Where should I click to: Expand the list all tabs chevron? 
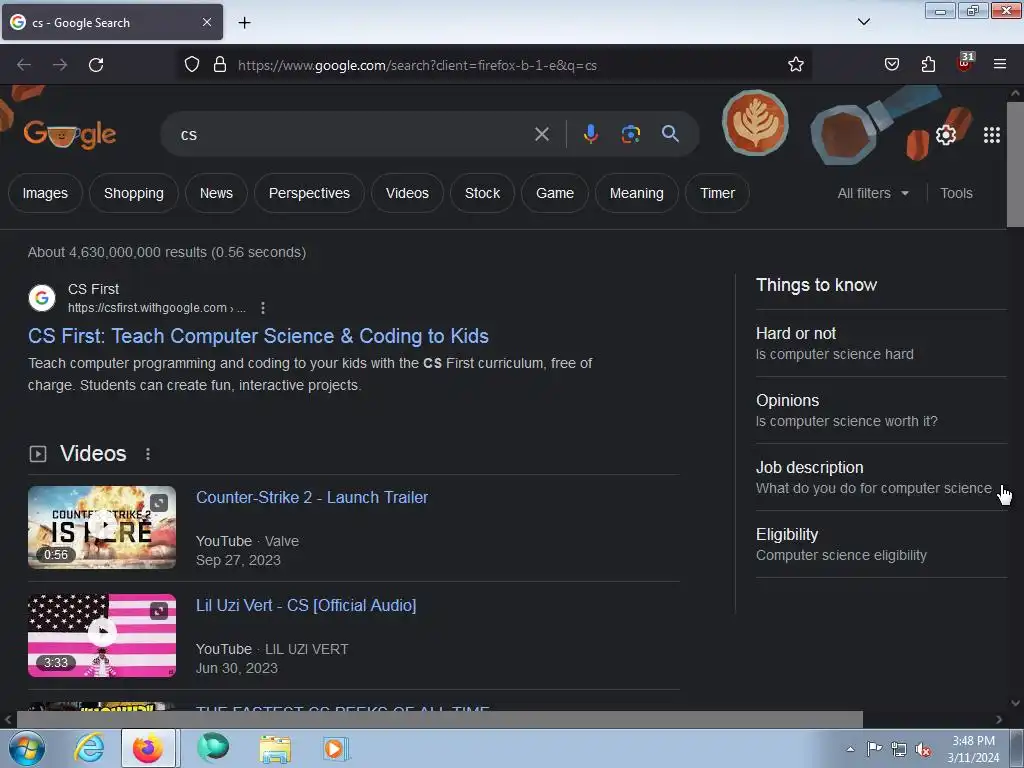coord(863,22)
